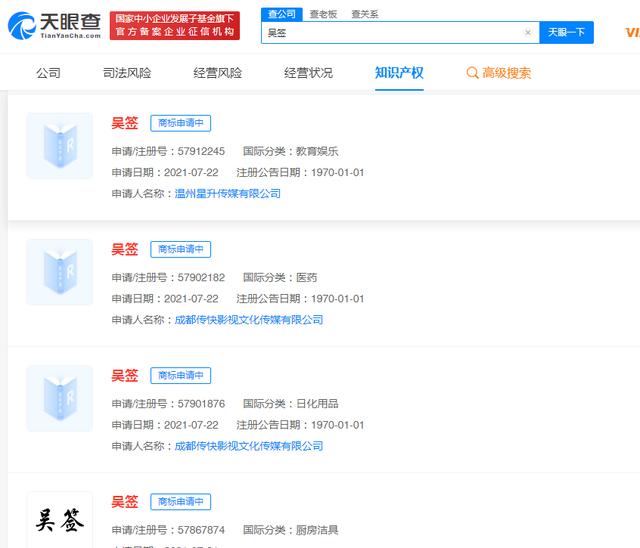Image resolution: width=640 pixels, height=548 pixels.
Task: Open 吴签 title of the 厨房洁具 trademark
Action: coord(125,501)
